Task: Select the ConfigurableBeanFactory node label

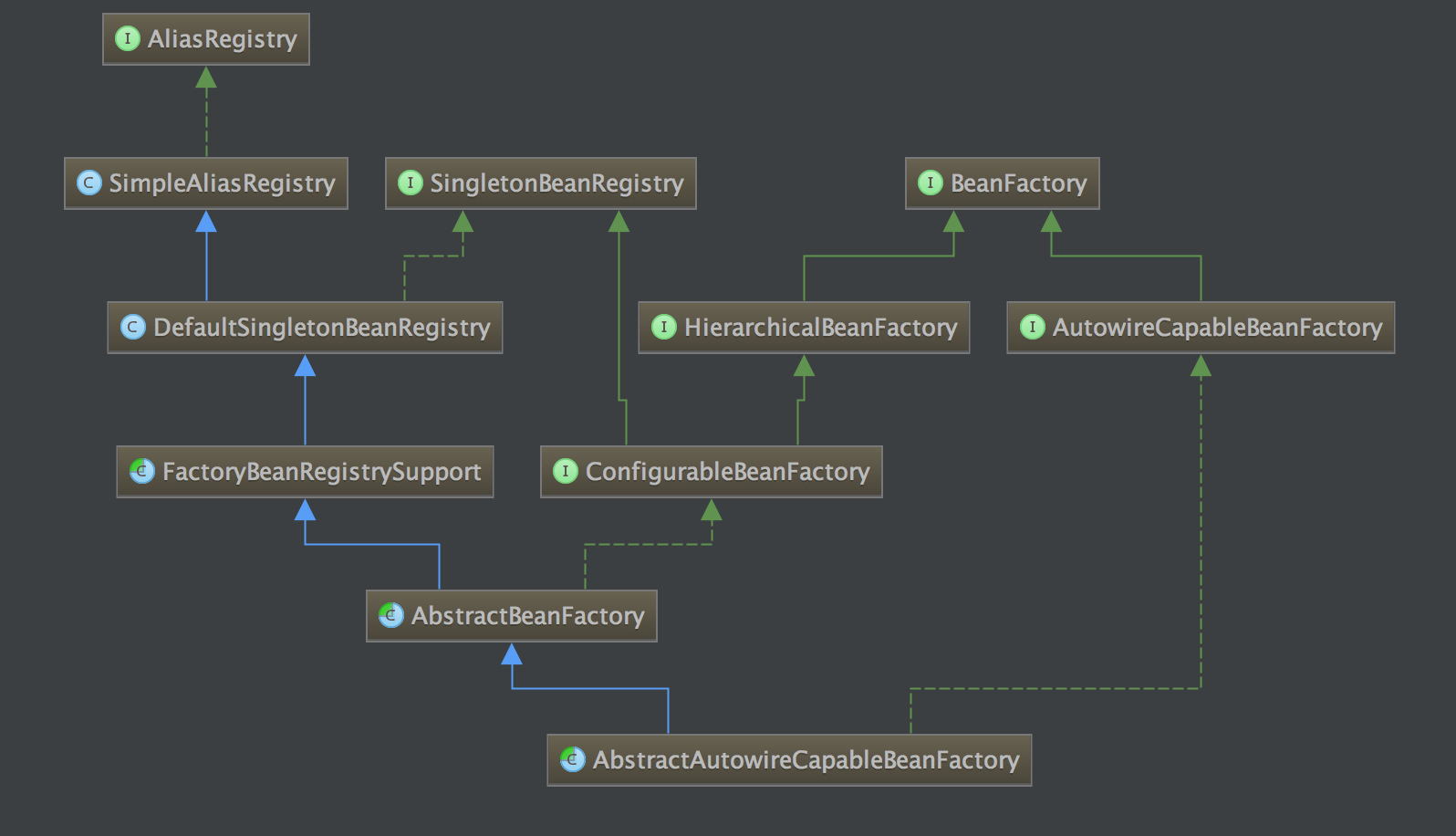Action: (727, 472)
